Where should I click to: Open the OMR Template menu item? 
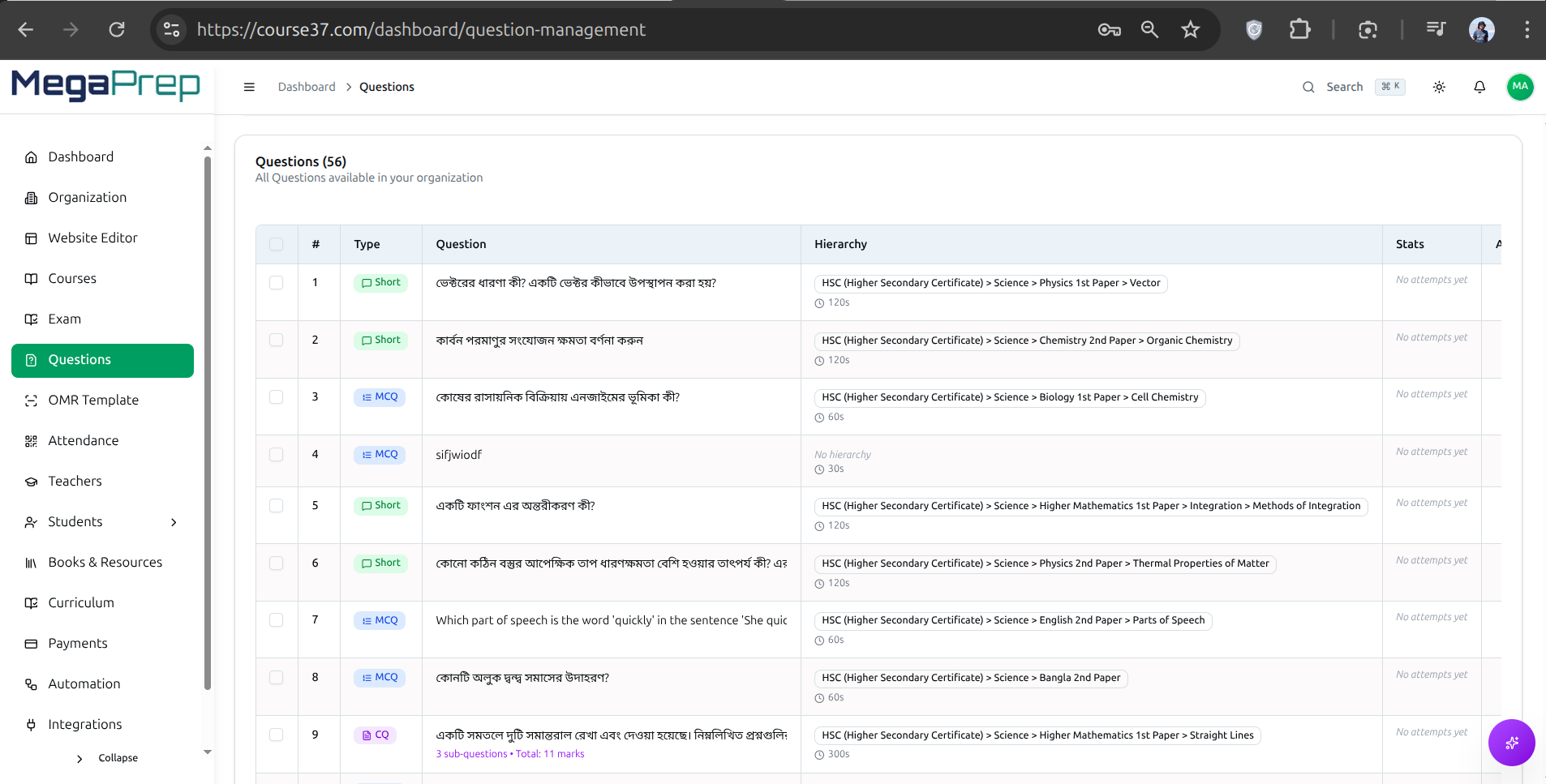[93, 401]
